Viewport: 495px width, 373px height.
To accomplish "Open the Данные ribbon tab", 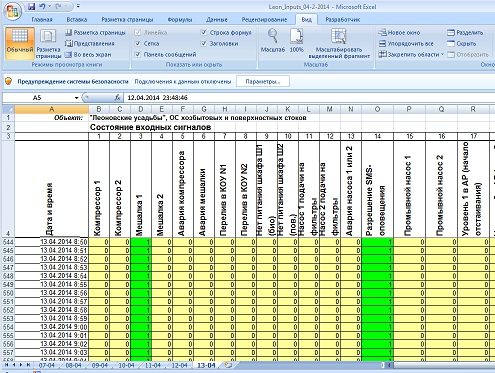I will tap(217, 20).
